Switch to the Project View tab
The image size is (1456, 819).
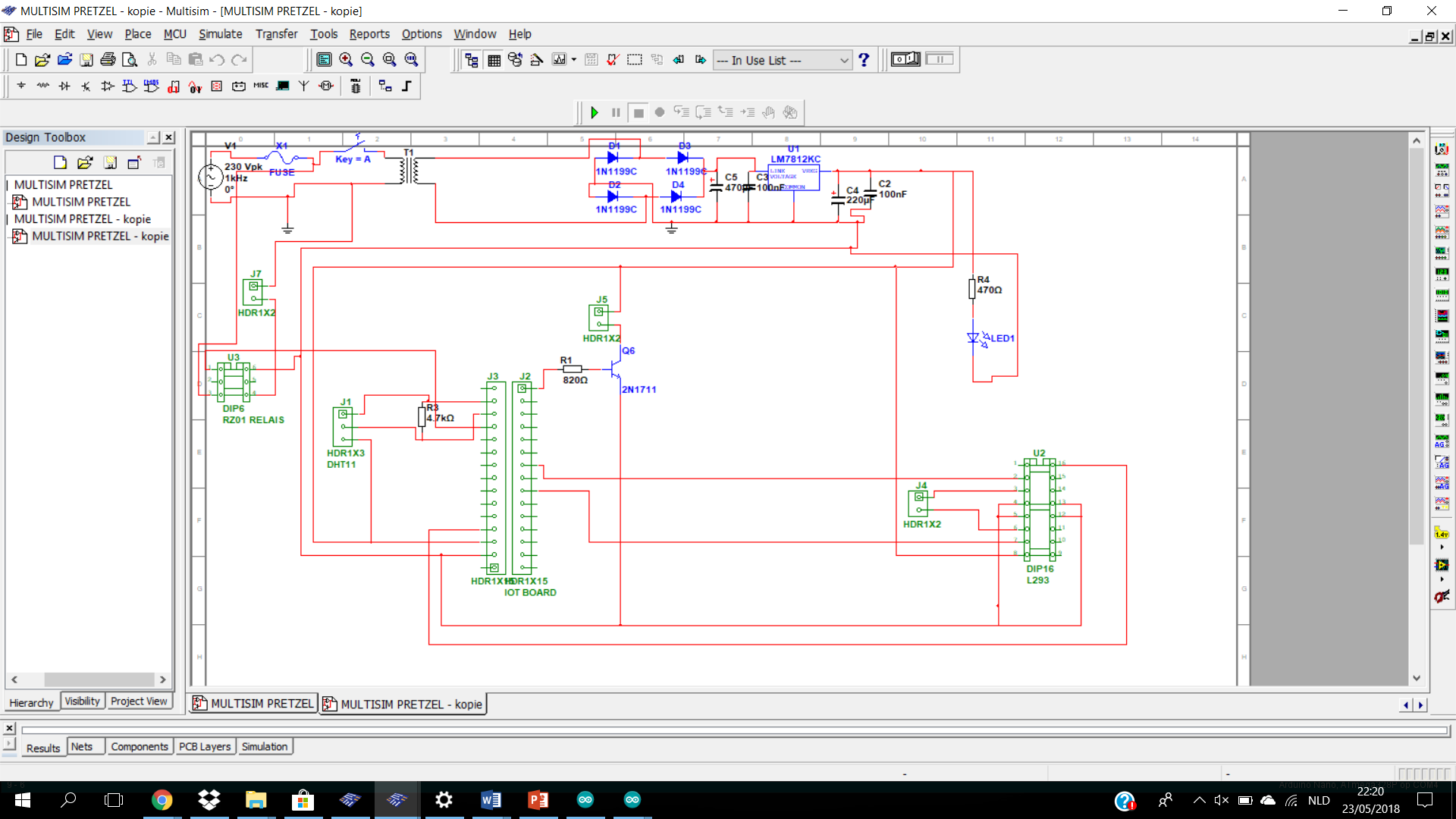tap(139, 701)
